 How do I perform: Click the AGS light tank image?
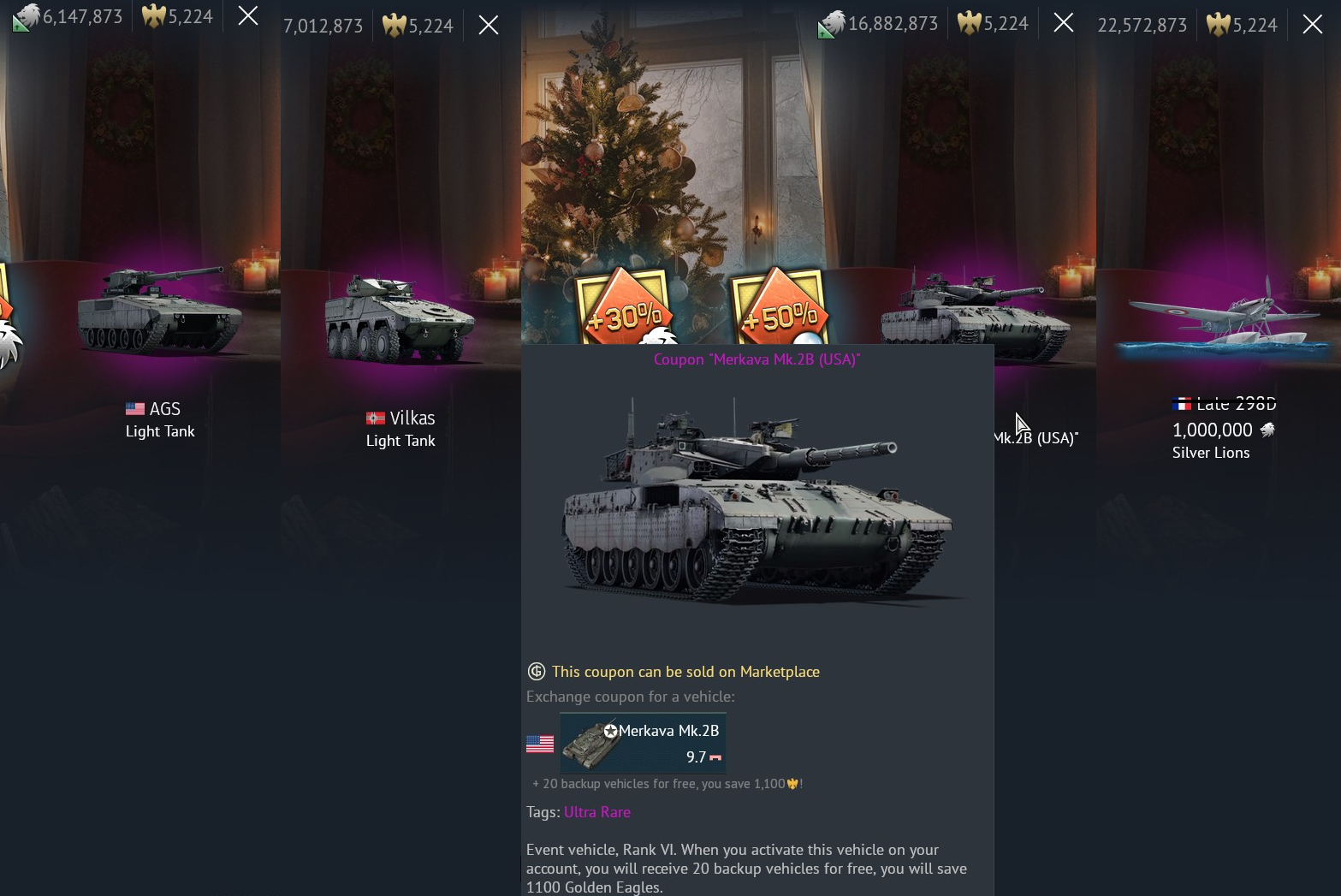[159, 310]
